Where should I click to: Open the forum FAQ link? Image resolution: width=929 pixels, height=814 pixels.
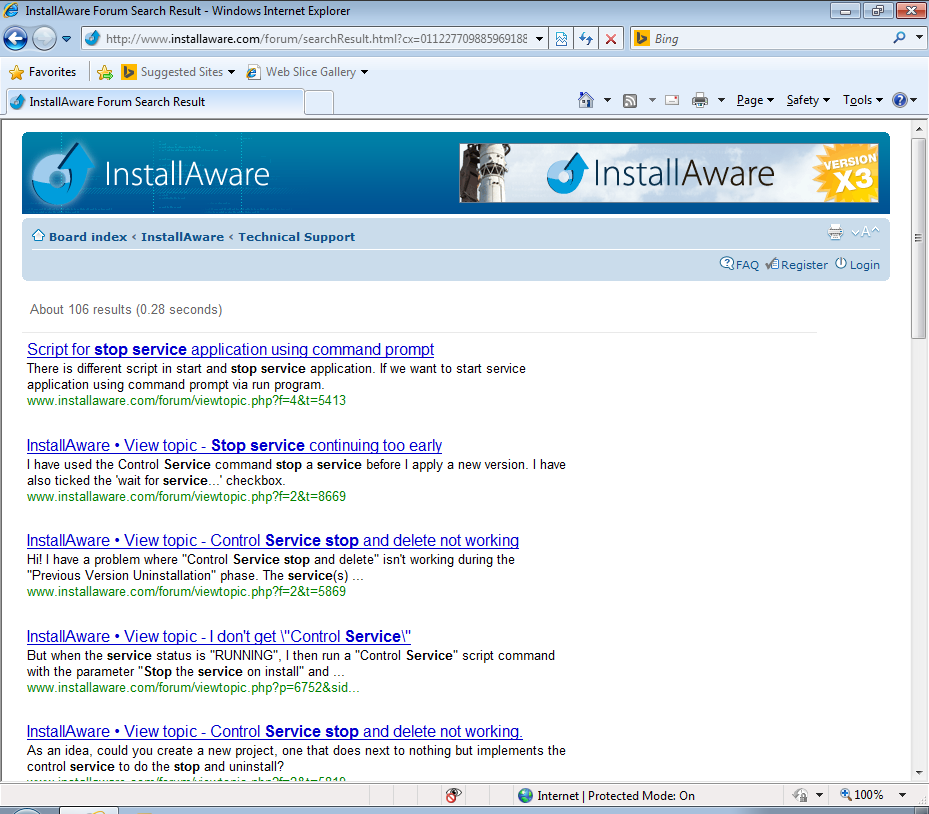click(x=739, y=264)
